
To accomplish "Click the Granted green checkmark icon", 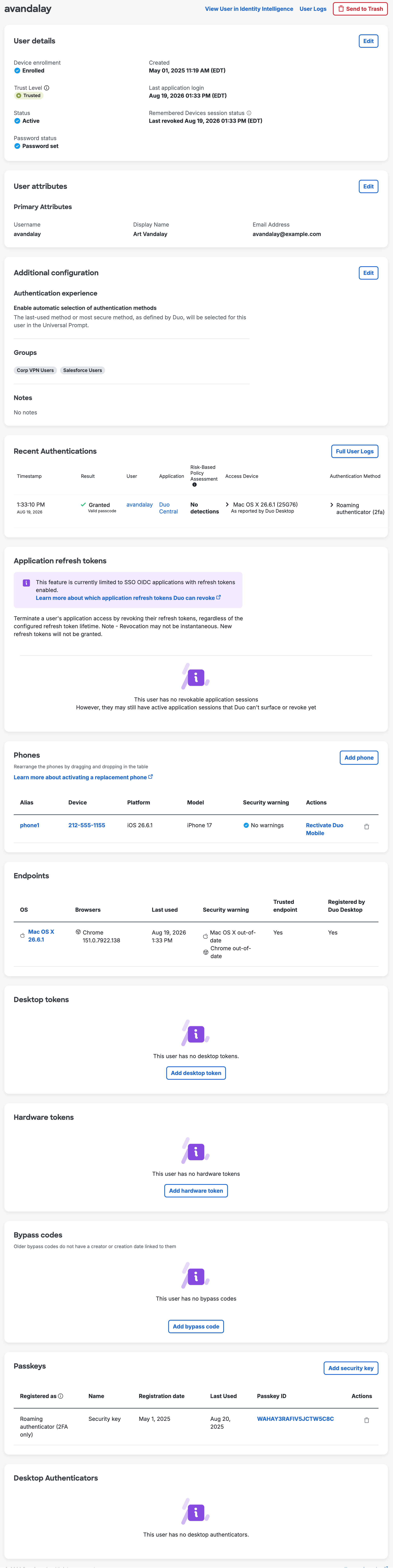I will pos(83,505).
